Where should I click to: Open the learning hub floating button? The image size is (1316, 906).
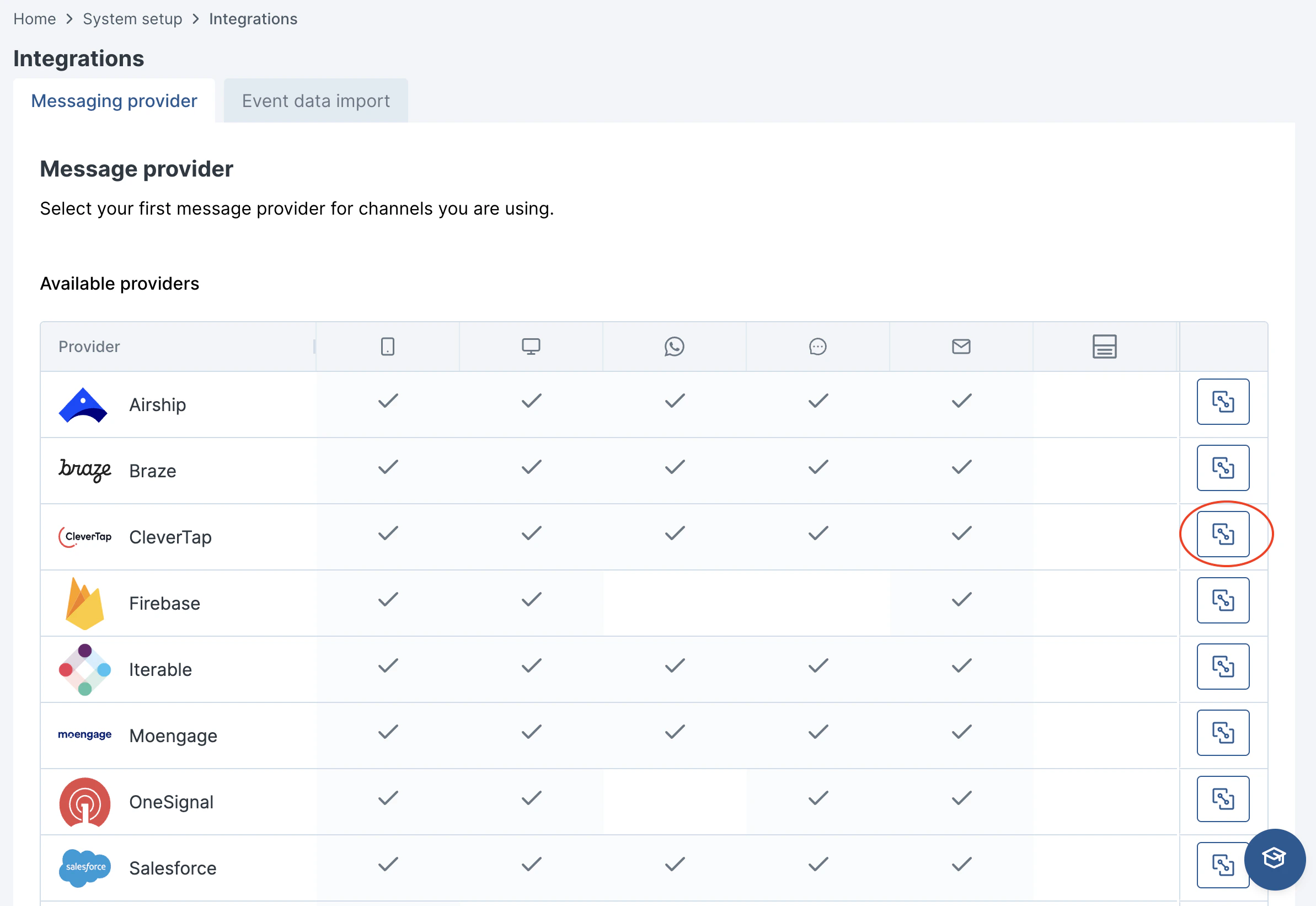(x=1274, y=859)
